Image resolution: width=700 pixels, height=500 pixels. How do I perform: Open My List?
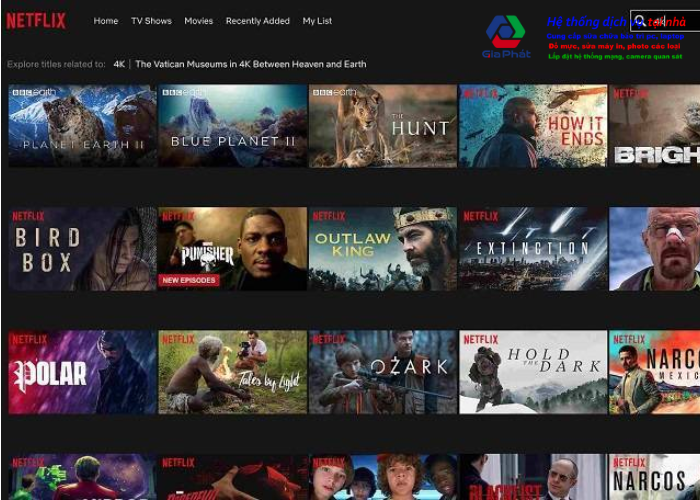click(317, 21)
